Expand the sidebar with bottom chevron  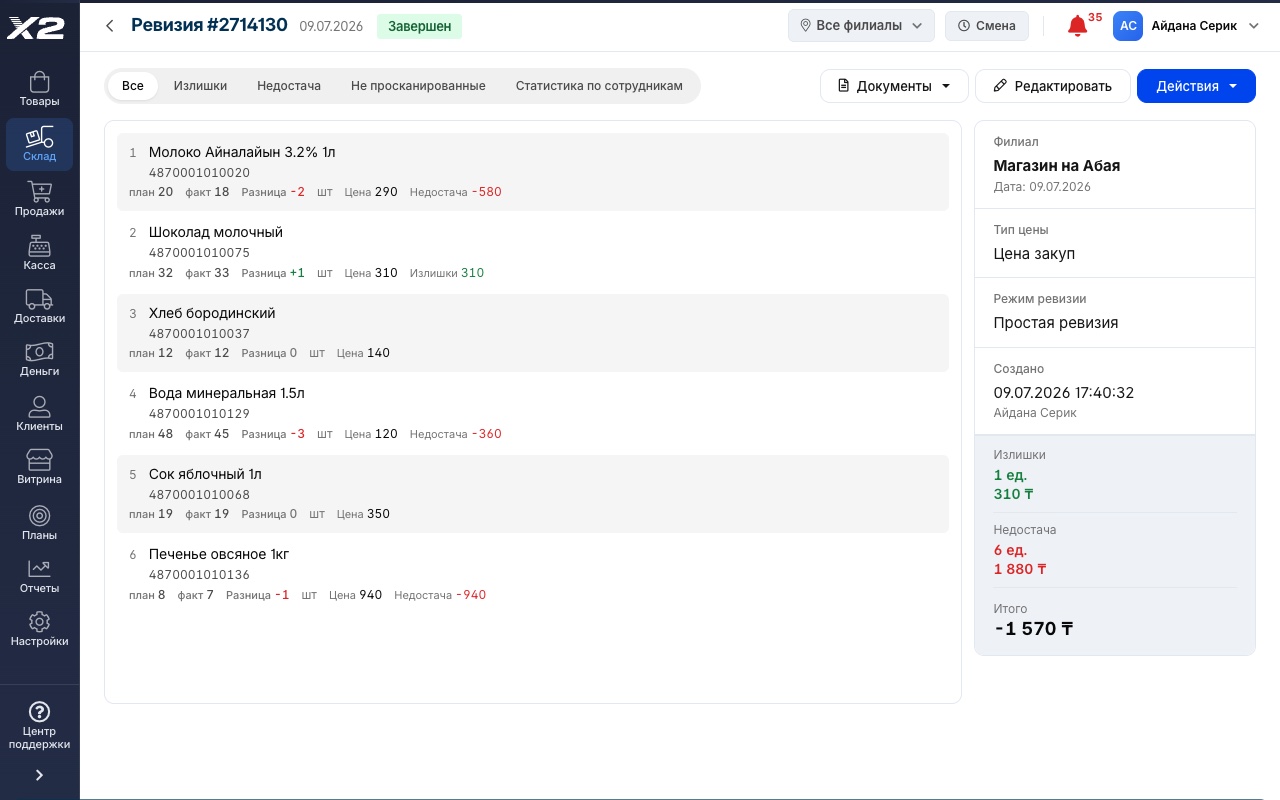point(39,775)
